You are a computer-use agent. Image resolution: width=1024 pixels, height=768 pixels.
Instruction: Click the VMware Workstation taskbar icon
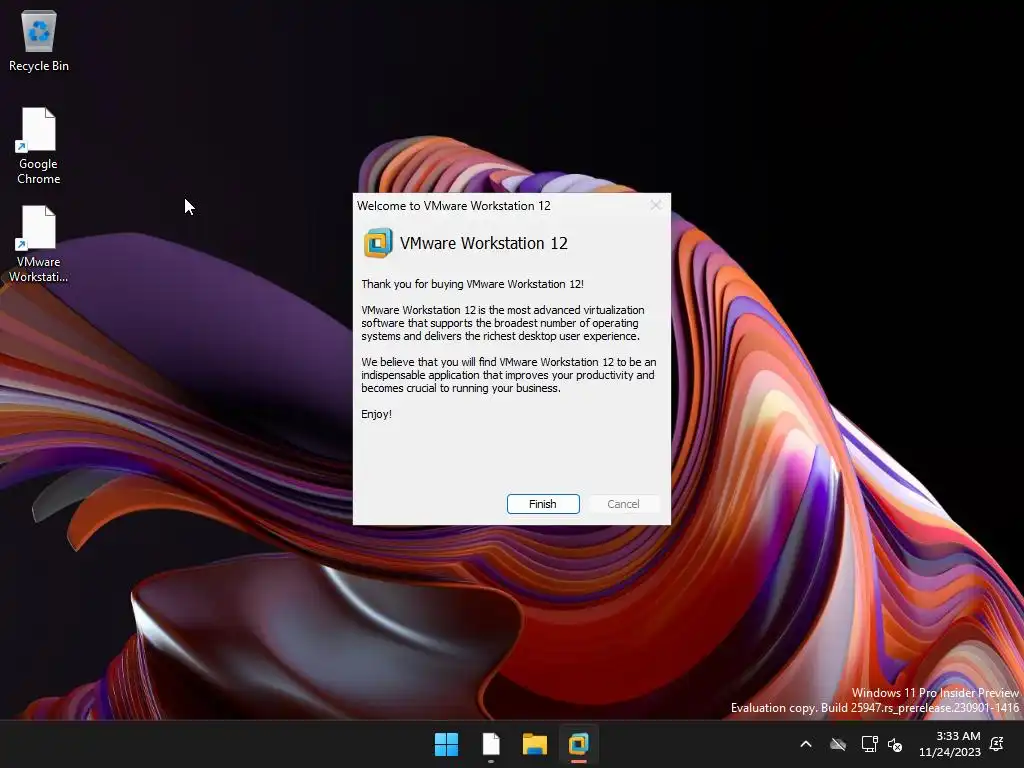point(579,744)
